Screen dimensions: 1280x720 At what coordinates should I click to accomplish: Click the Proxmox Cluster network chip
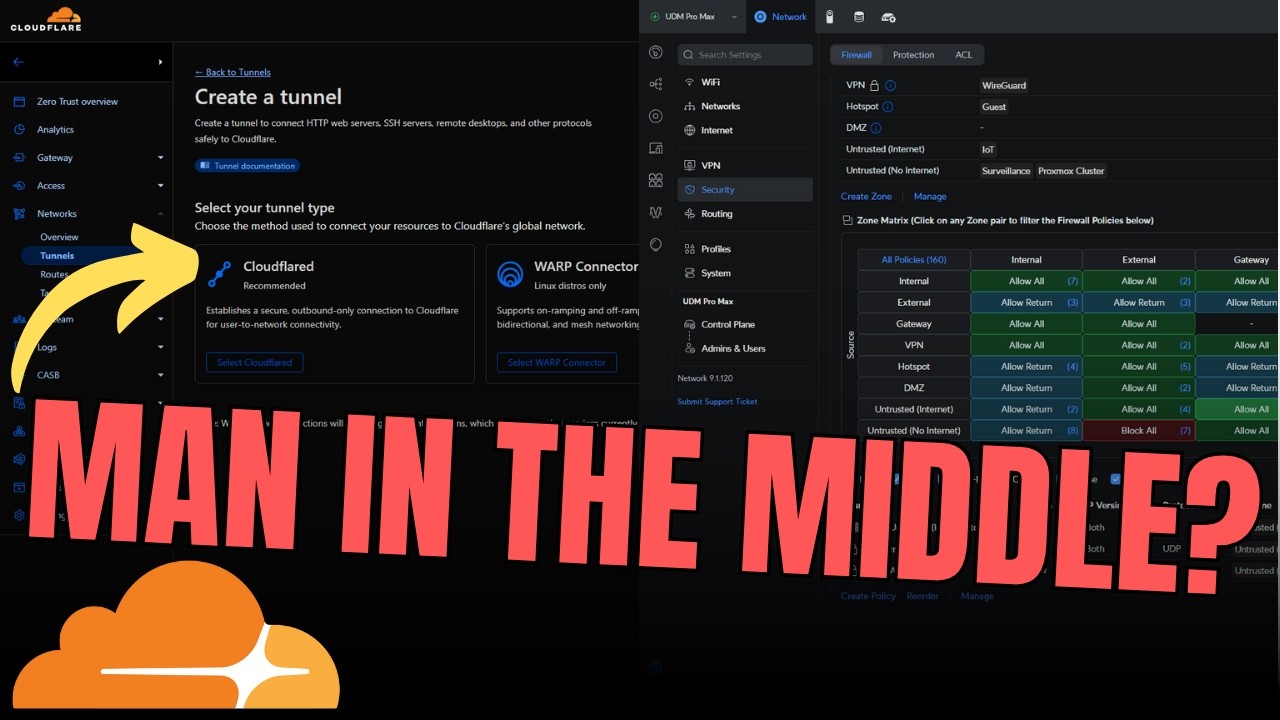click(1071, 171)
